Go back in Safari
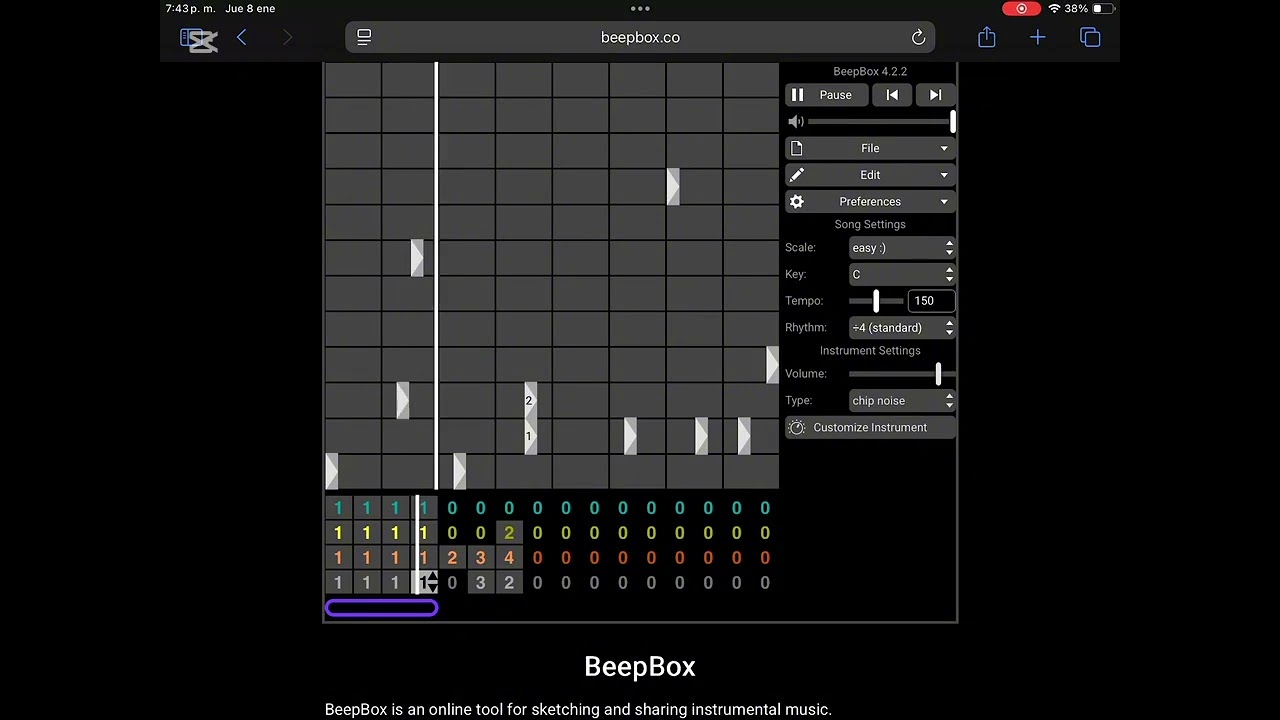 (x=241, y=38)
